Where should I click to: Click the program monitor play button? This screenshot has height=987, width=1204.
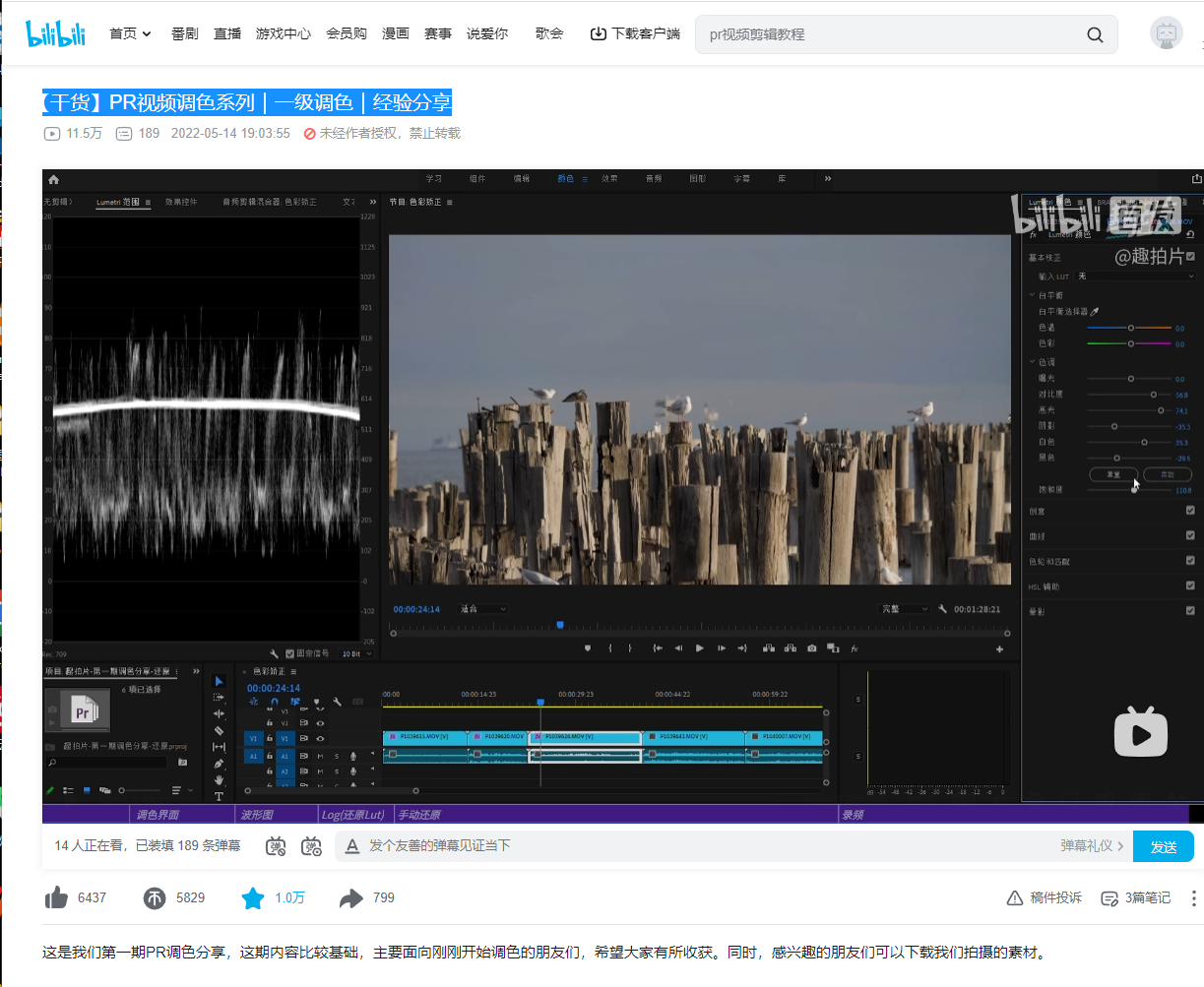700,648
